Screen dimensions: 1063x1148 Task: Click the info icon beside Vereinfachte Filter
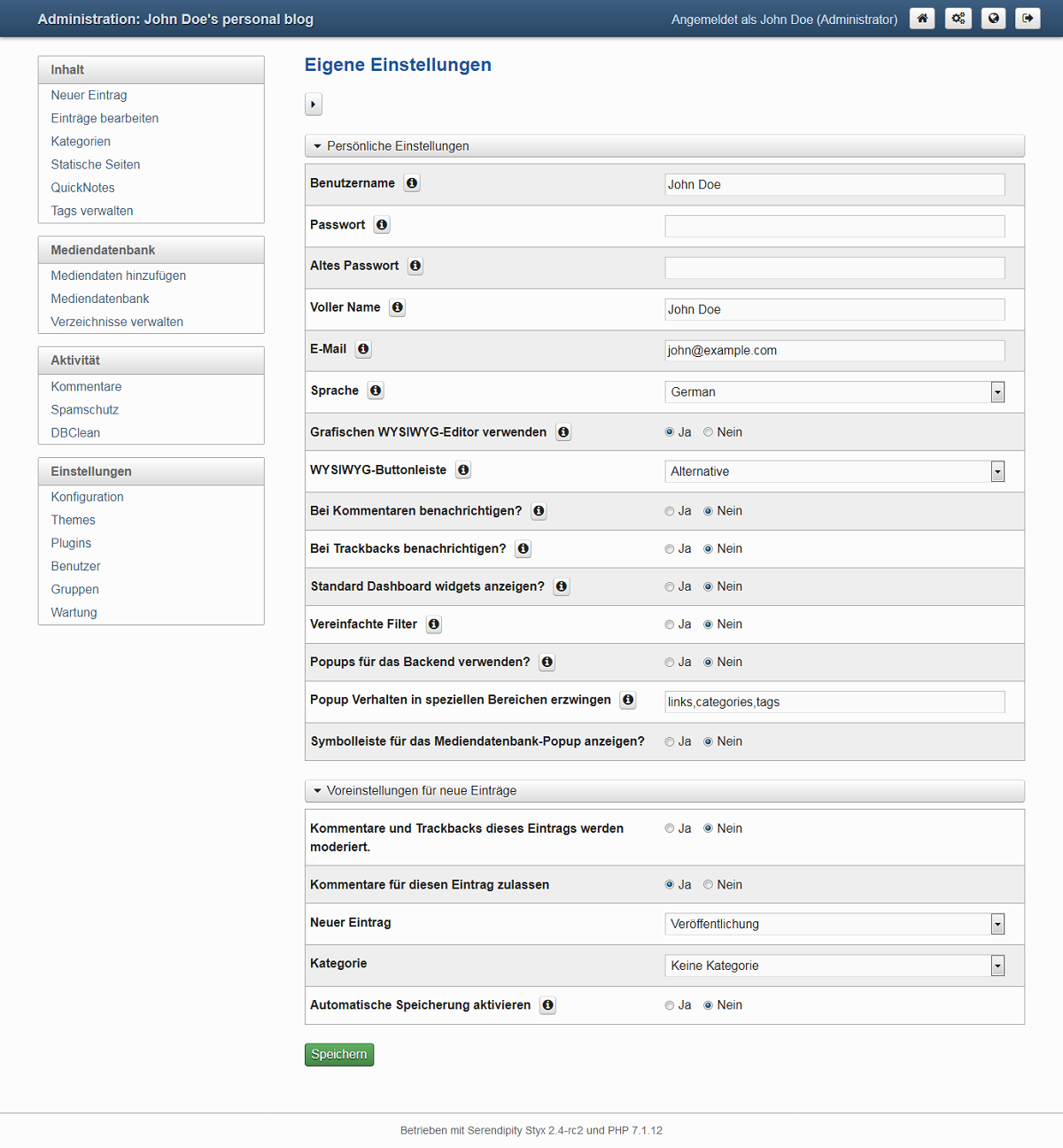(434, 624)
